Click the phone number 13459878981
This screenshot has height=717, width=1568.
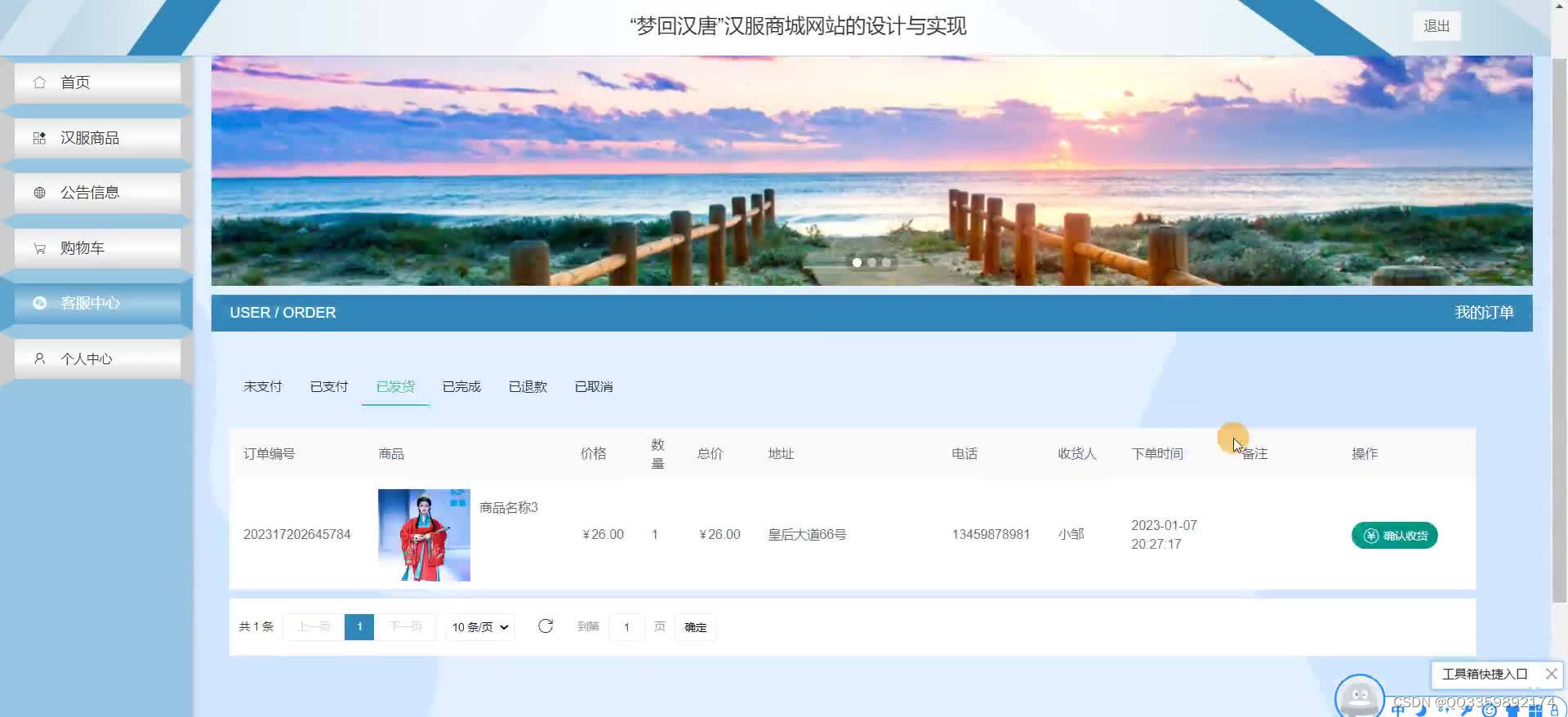click(991, 534)
